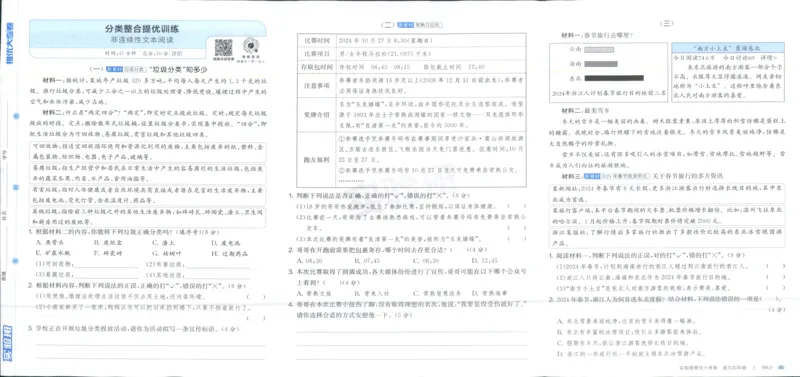800x377 pixels.
Task: Click the subtitle 非连续性文本阅读
Action: tap(142, 40)
